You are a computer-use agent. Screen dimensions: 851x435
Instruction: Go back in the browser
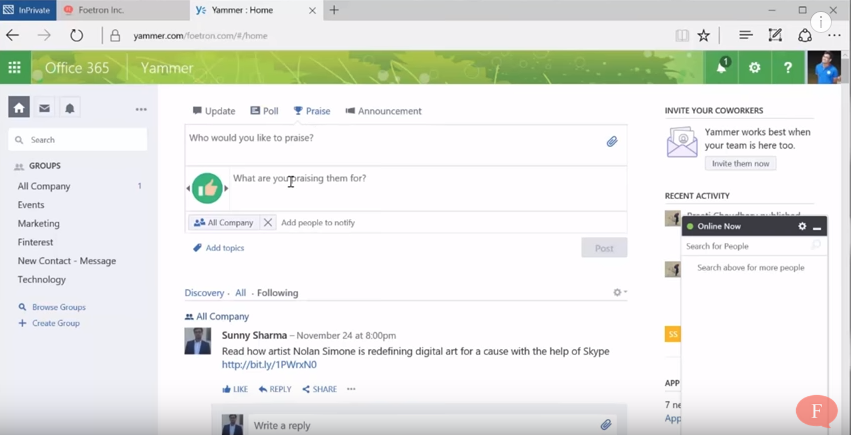[x=12, y=36]
